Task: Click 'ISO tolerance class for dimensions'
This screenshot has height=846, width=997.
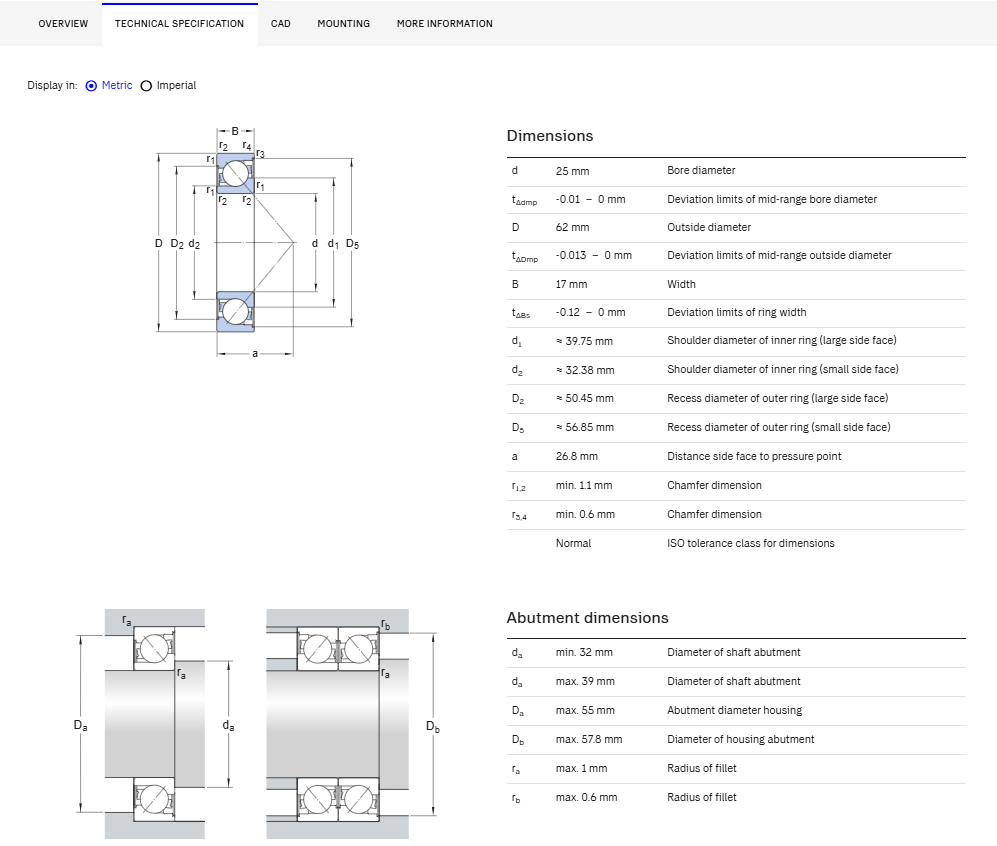Action: [750, 543]
